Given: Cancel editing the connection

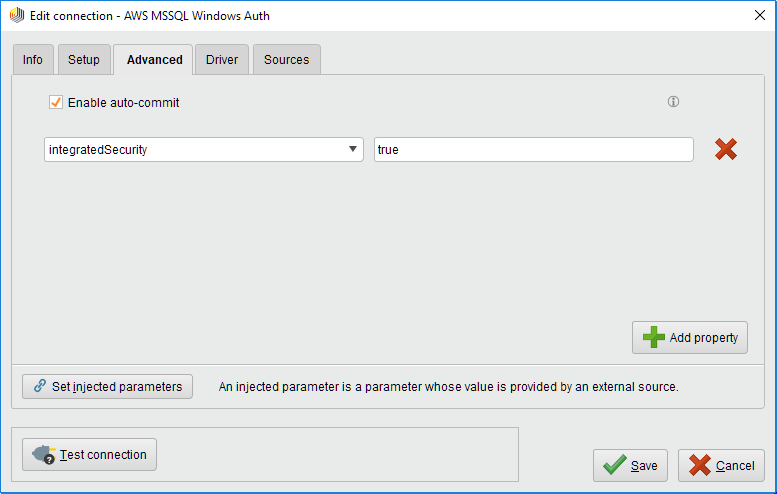Looking at the screenshot, I should click(721, 465).
